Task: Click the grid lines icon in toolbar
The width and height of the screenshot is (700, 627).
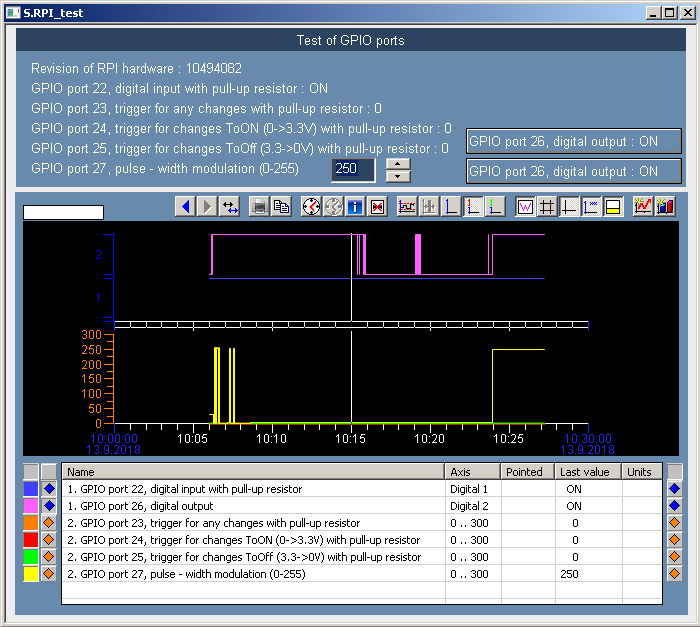Action: coord(547,206)
